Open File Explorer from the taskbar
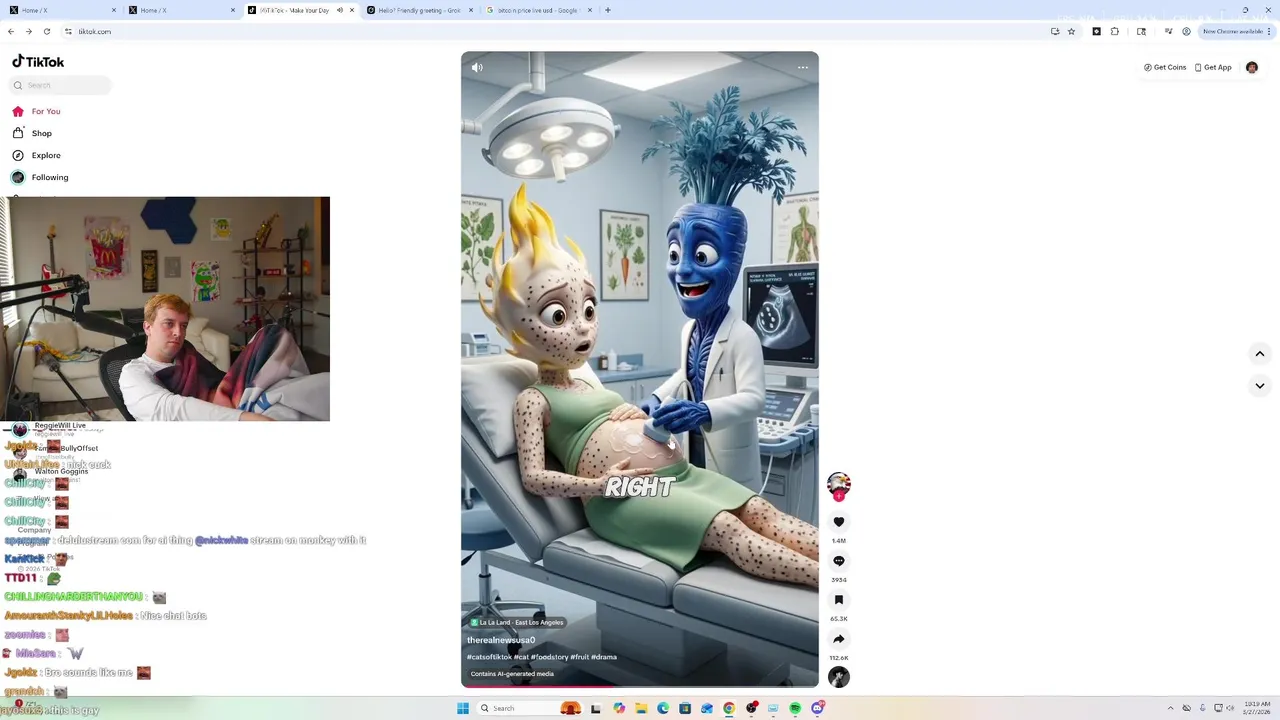Viewport: 1280px width, 720px height. [641, 708]
